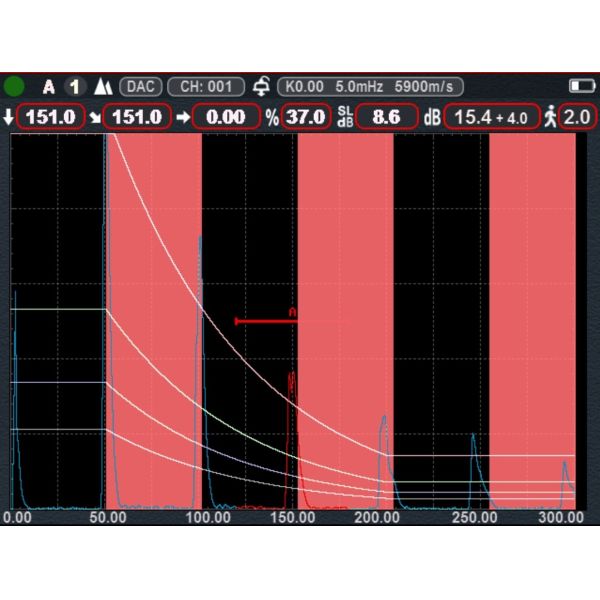
Task: Select the A gate letter indicator
Action: 49,87
